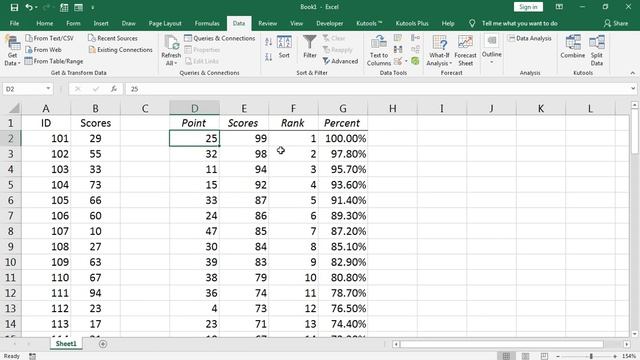The height and width of the screenshot is (360, 640).
Task: Open the Name Box dropdown arrow
Action: click(48, 89)
